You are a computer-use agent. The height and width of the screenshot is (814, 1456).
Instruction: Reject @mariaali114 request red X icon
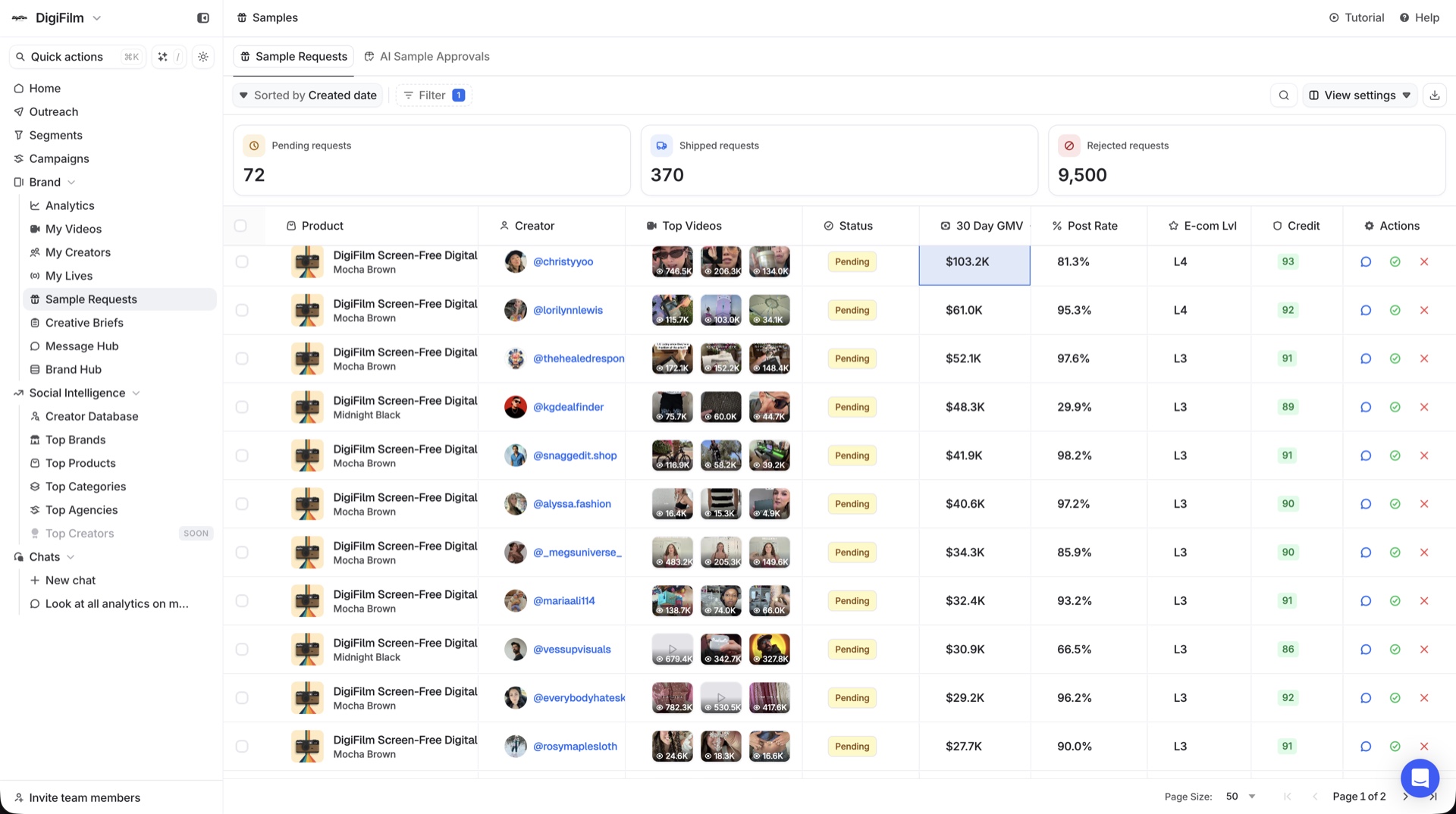(x=1424, y=601)
